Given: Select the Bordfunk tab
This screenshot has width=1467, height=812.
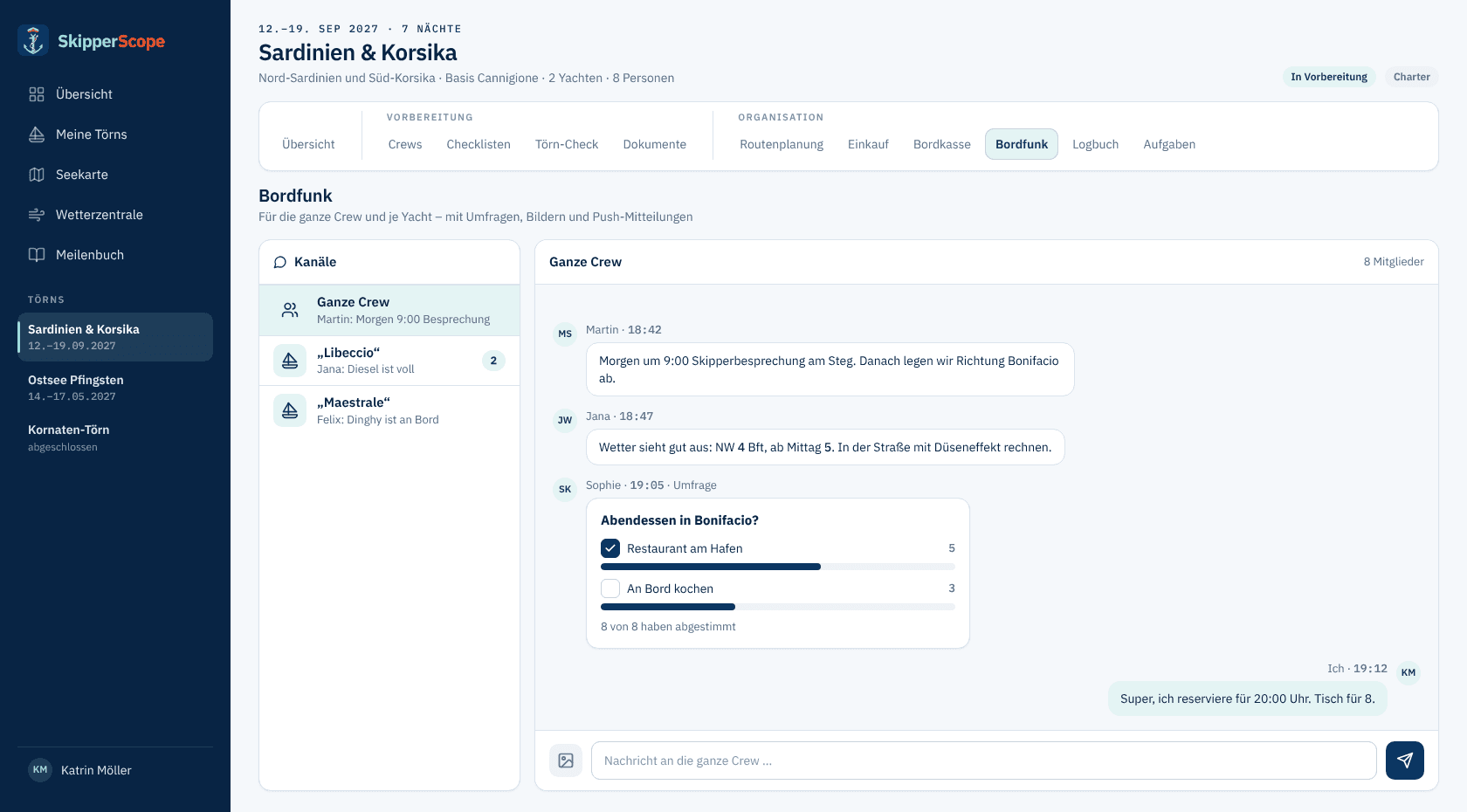Looking at the screenshot, I should click(1022, 144).
